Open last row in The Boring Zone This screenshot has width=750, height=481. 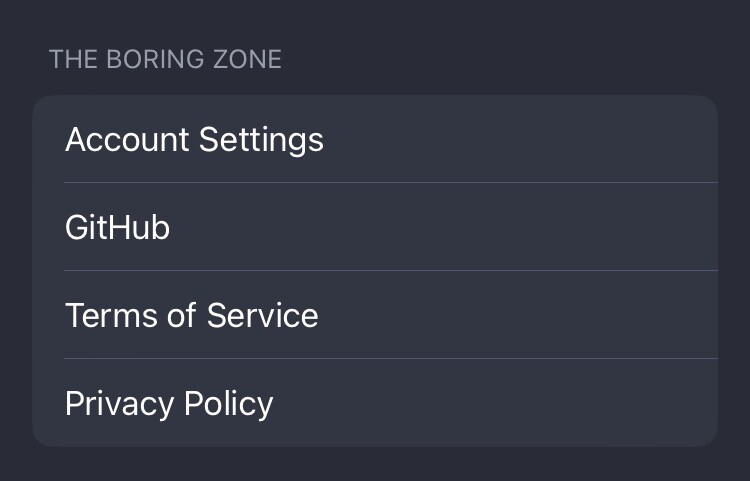(x=375, y=403)
